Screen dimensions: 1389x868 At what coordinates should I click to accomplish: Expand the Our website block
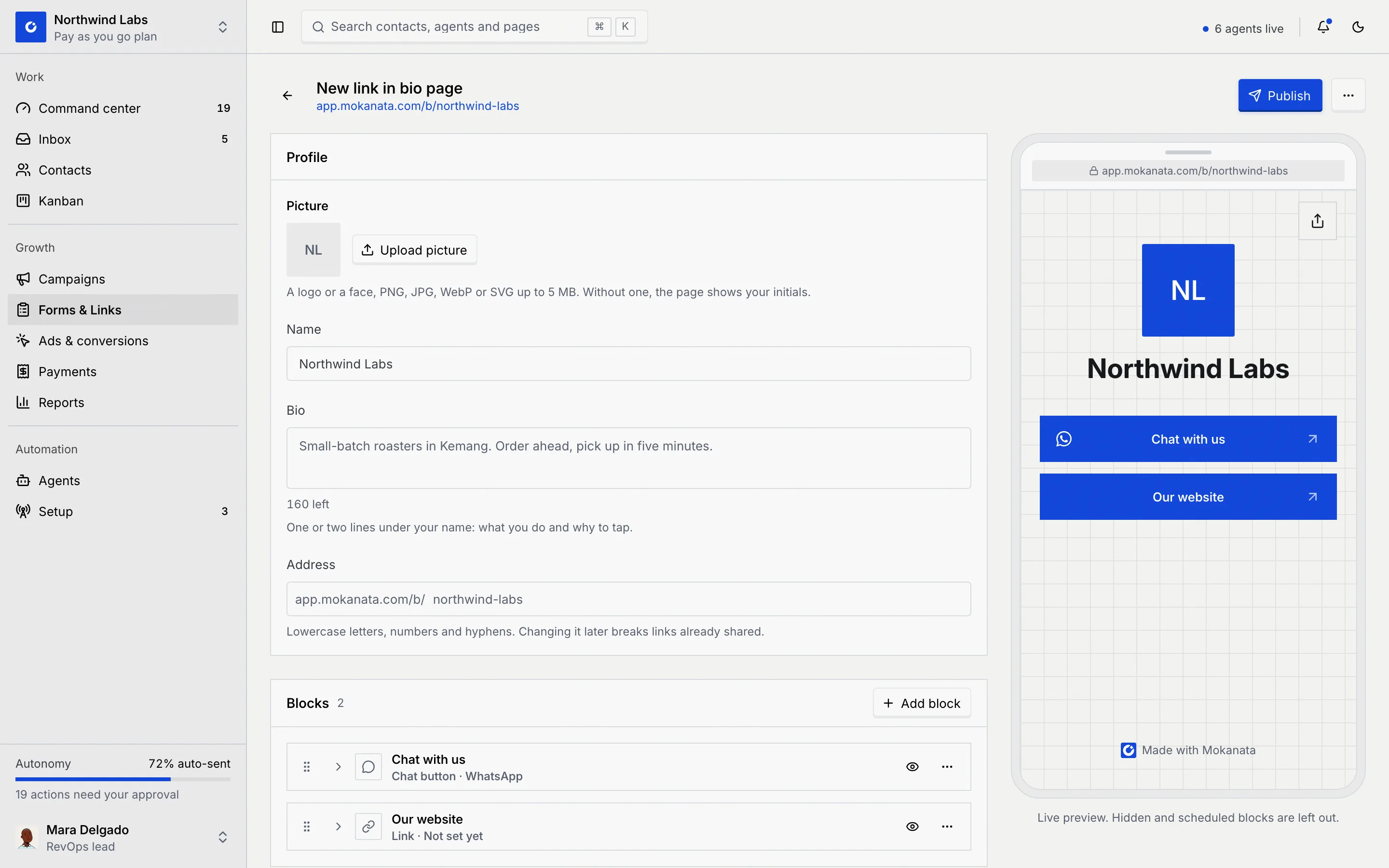(x=338, y=826)
